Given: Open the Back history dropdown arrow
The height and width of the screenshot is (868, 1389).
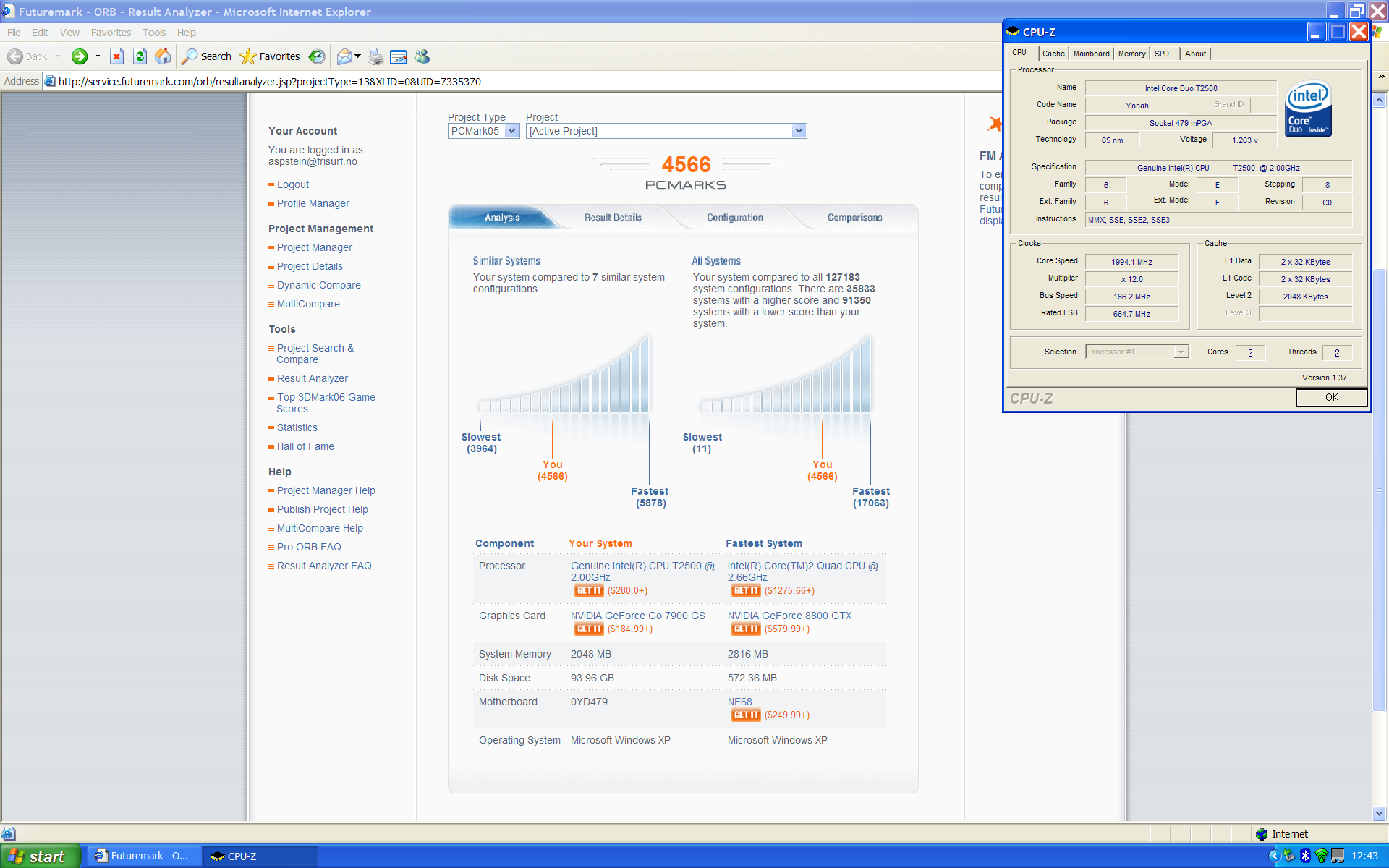Looking at the screenshot, I should (59, 56).
